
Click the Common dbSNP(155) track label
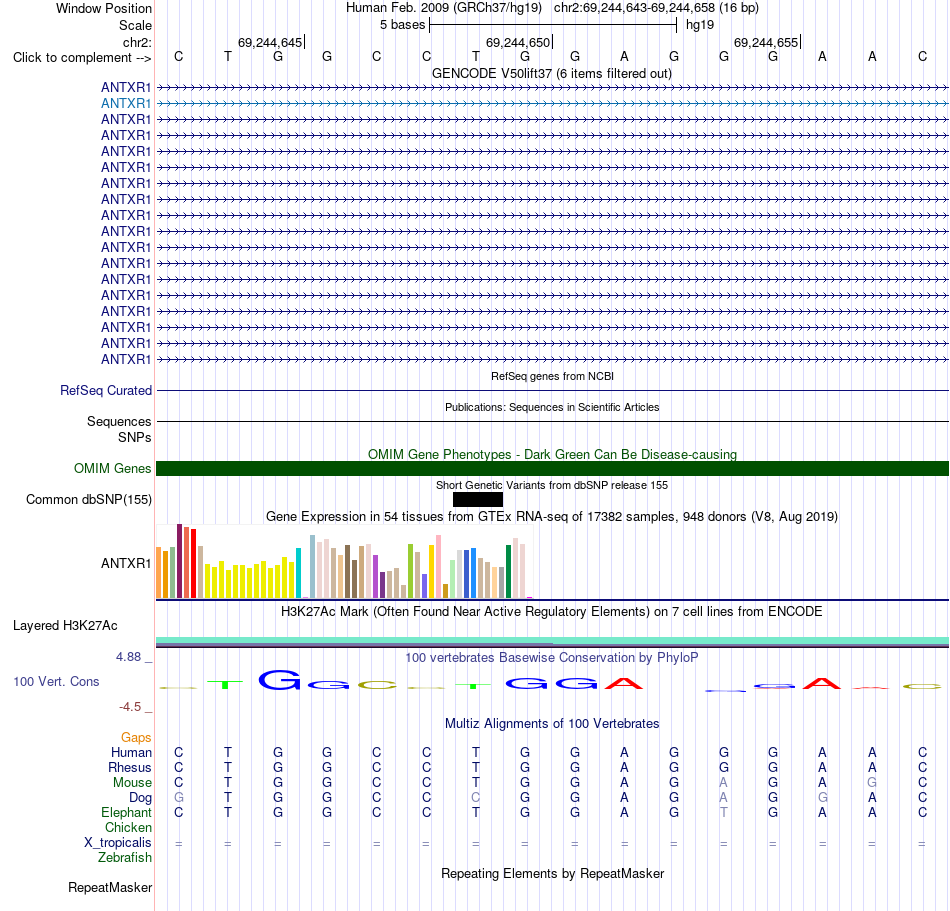pyautogui.click(x=89, y=500)
